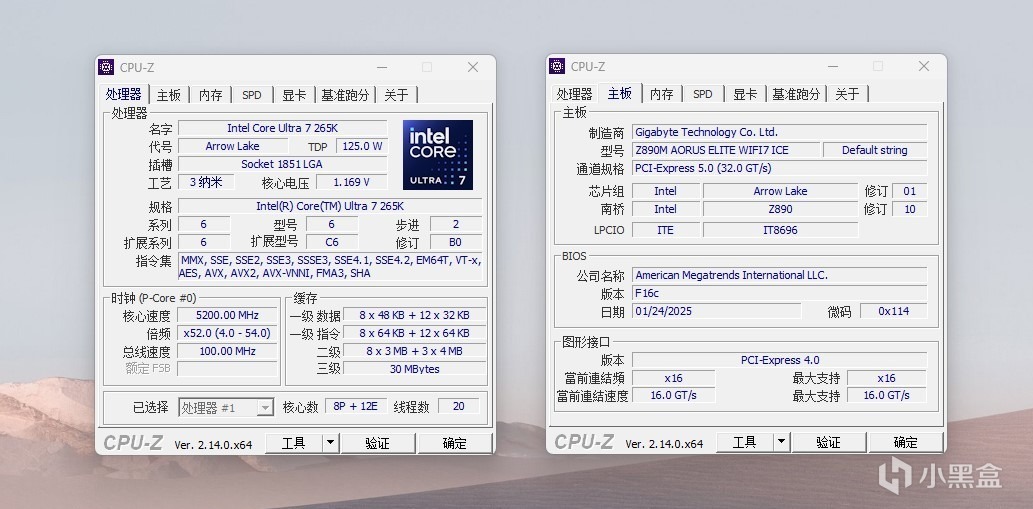The image size is (1033, 509).
Task: Open SPD tab in right window
Action: 703,94
